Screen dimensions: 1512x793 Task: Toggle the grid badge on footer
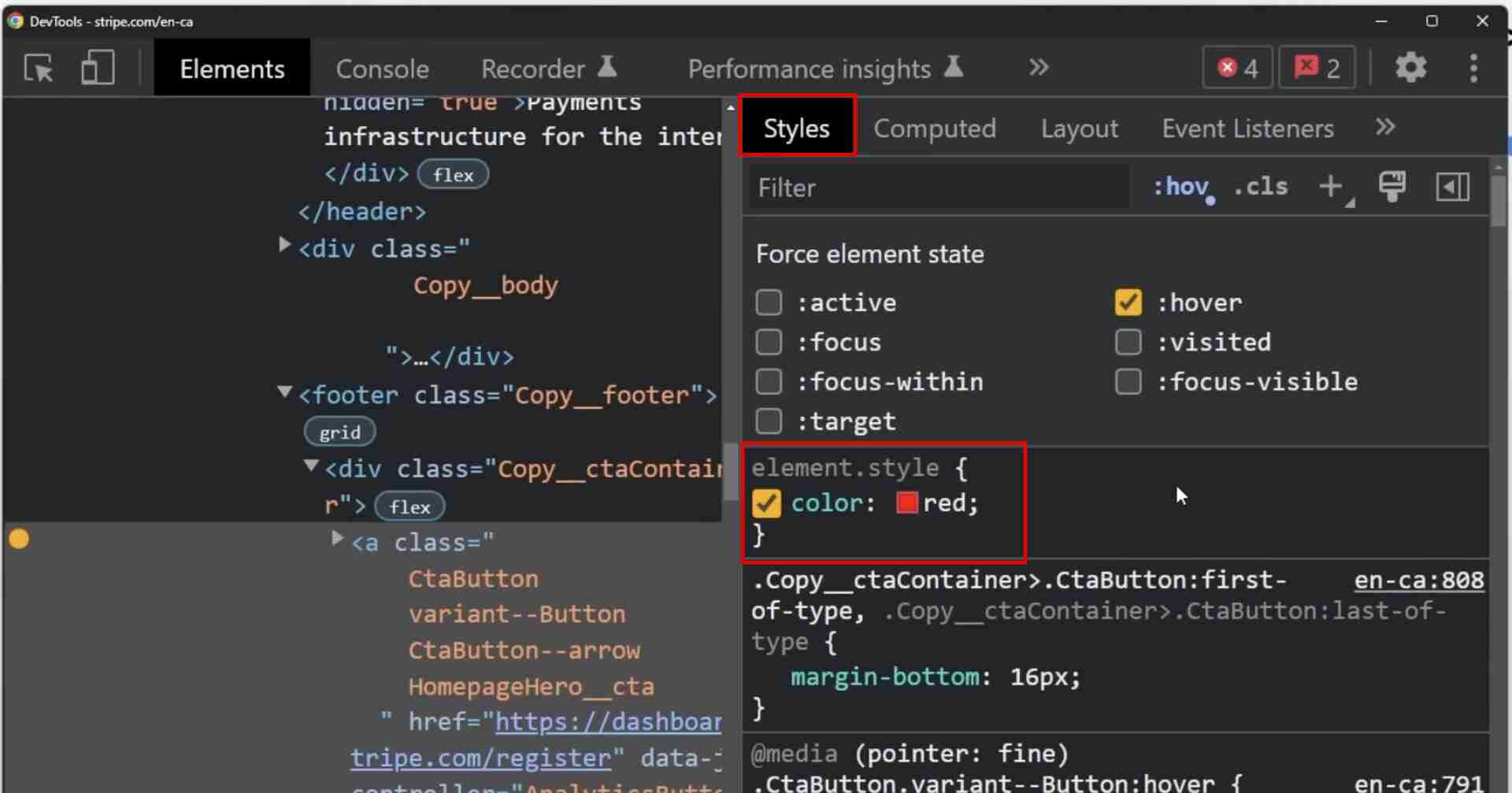(x=339, y=432)
